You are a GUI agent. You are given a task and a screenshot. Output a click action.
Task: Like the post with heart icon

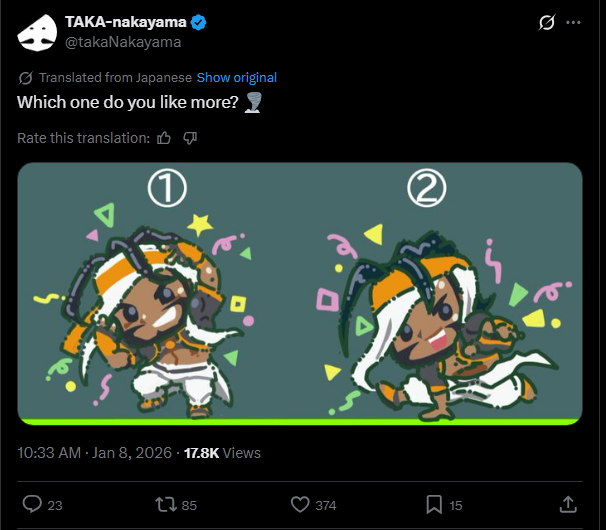(299, 504)
